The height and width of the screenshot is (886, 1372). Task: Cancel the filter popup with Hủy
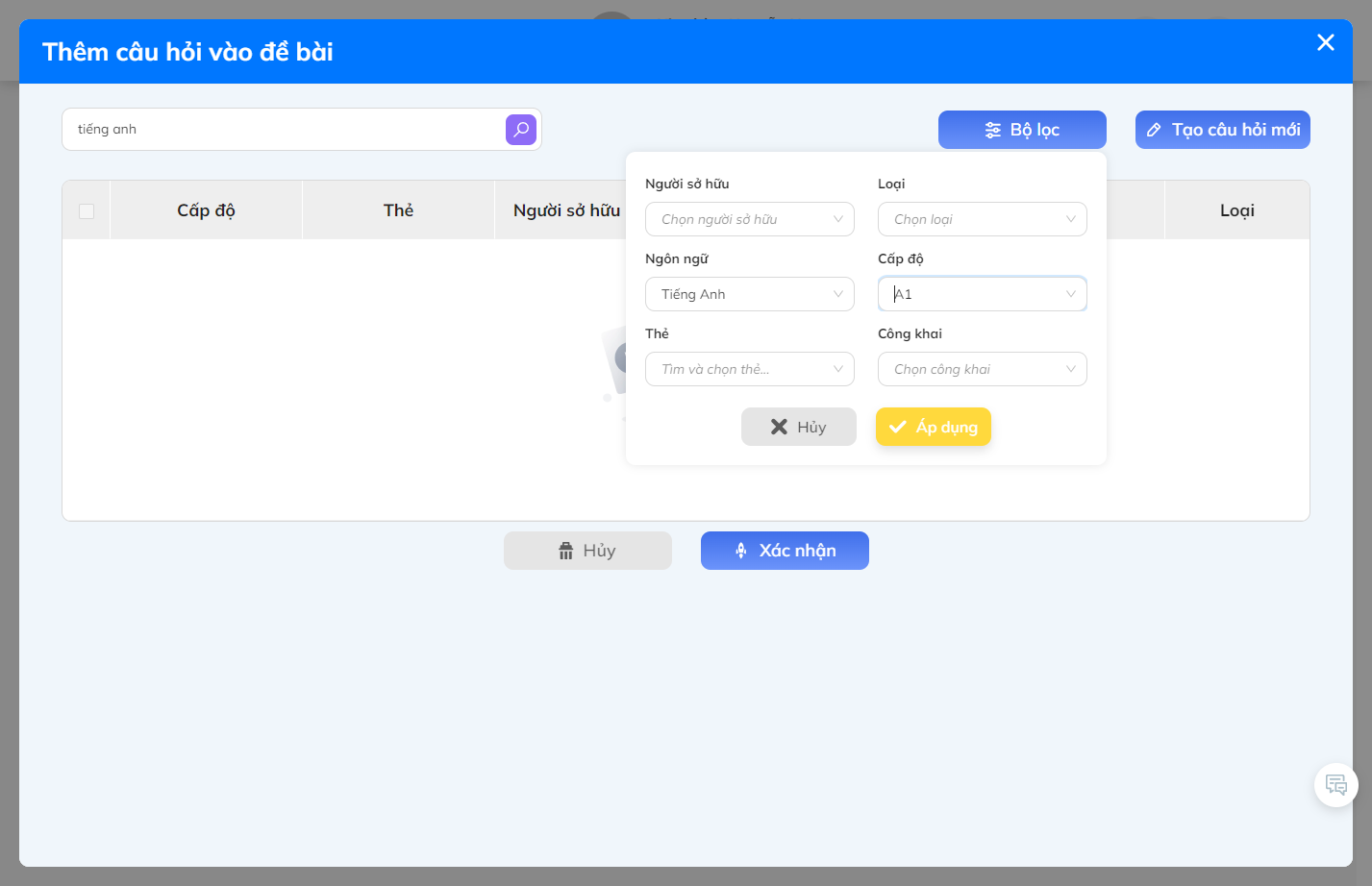[x=798, y=427]
